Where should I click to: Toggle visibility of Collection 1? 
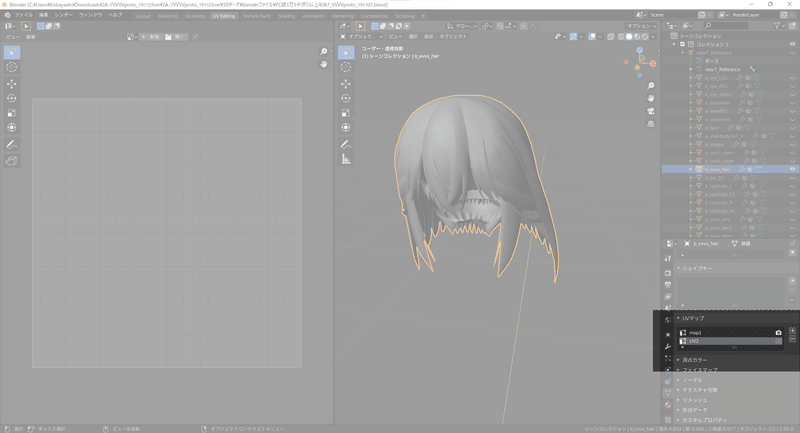(792, 44)
